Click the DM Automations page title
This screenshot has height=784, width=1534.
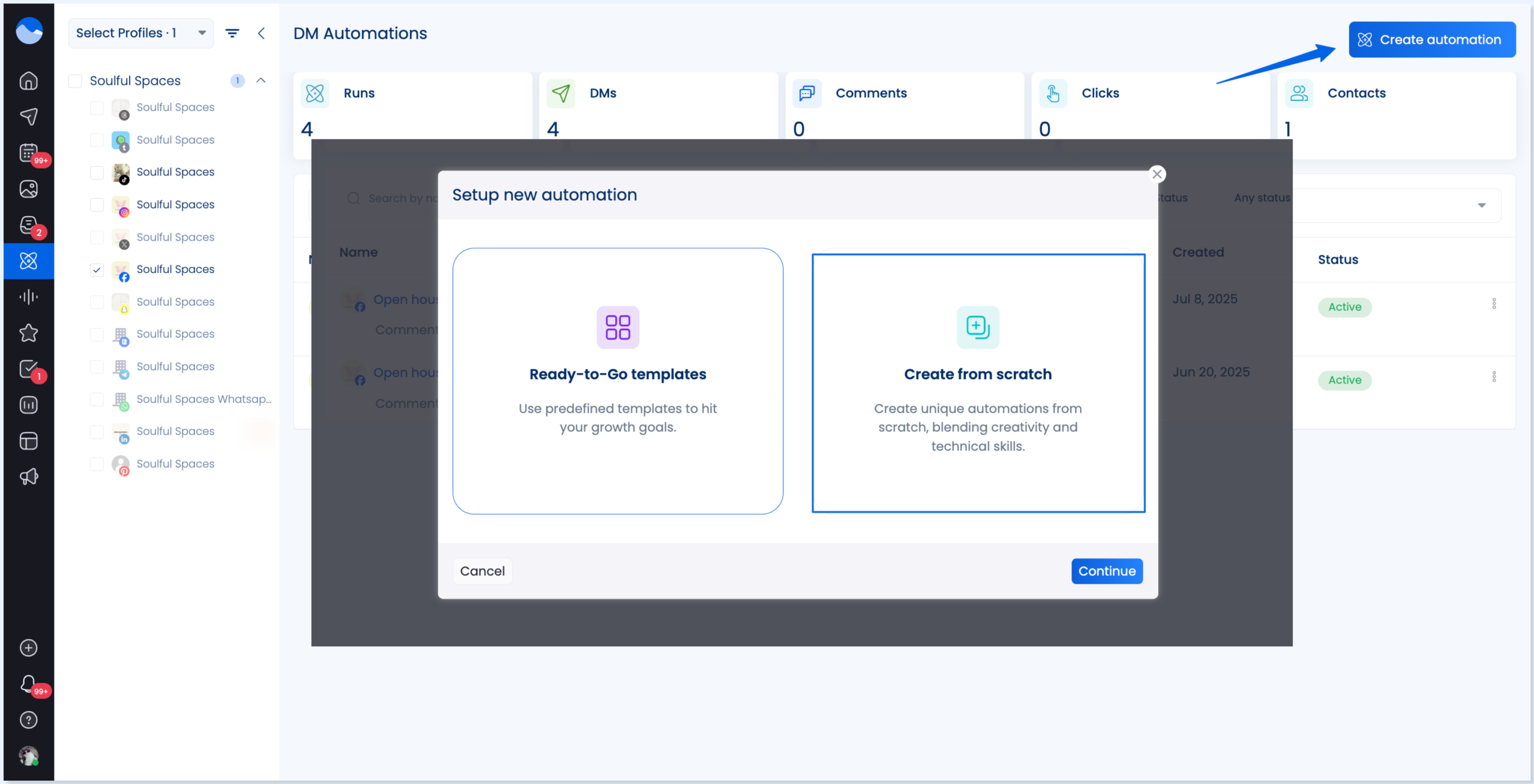point(360,33)
